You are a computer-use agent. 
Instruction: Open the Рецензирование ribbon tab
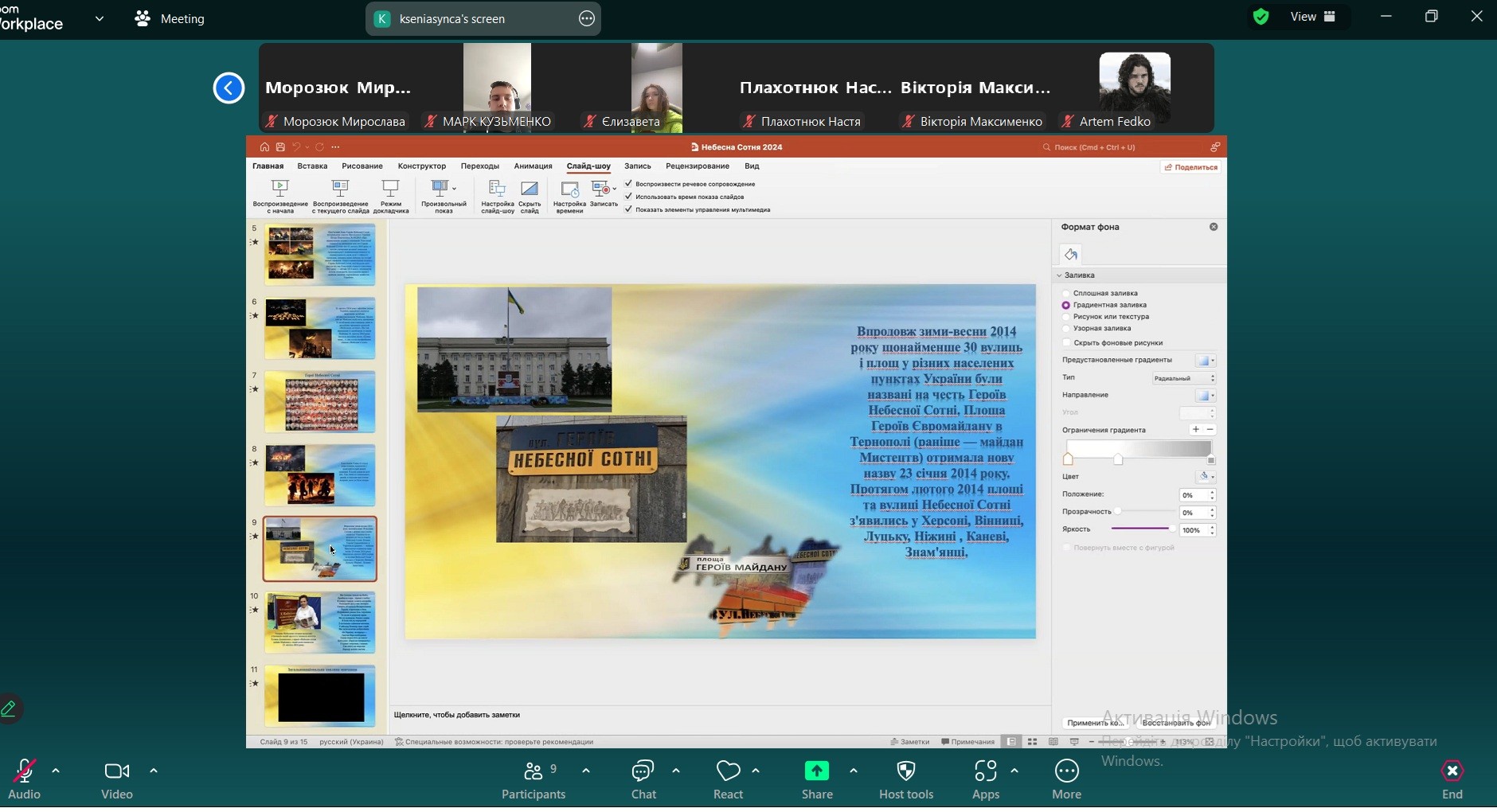point(698,166)
